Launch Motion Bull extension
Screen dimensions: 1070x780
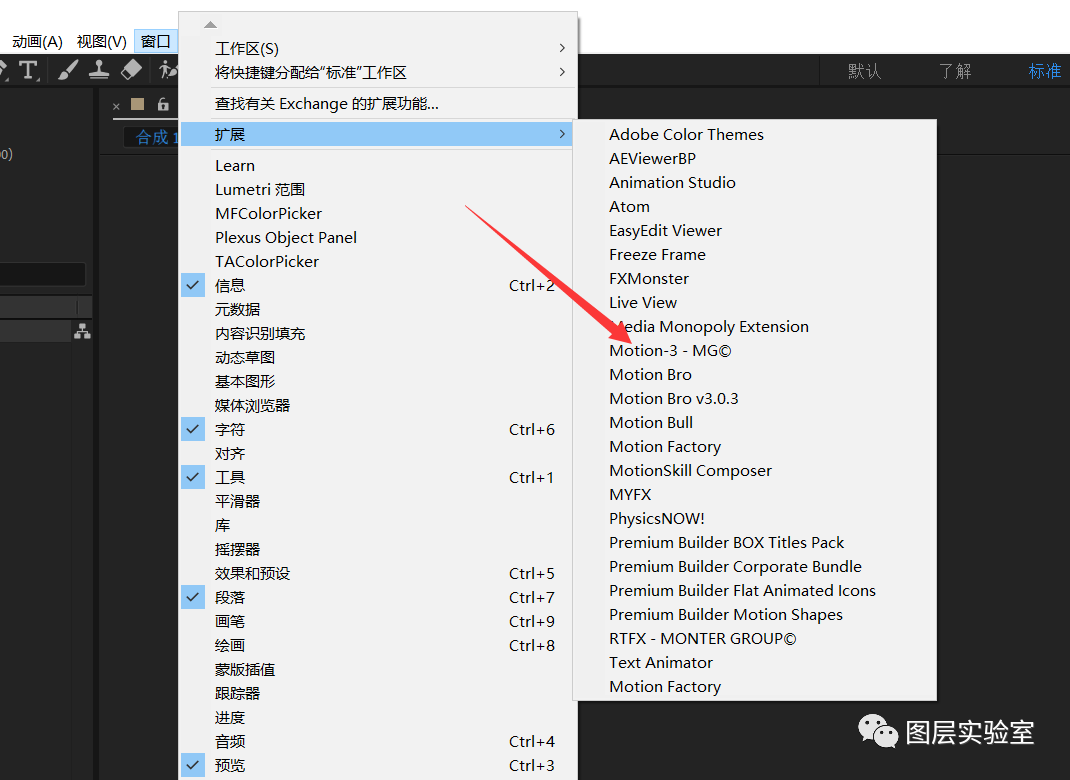point(755,422)
